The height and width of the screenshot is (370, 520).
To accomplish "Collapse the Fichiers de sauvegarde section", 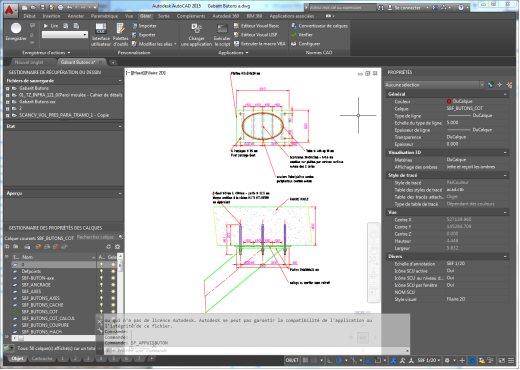I will 120,81.
